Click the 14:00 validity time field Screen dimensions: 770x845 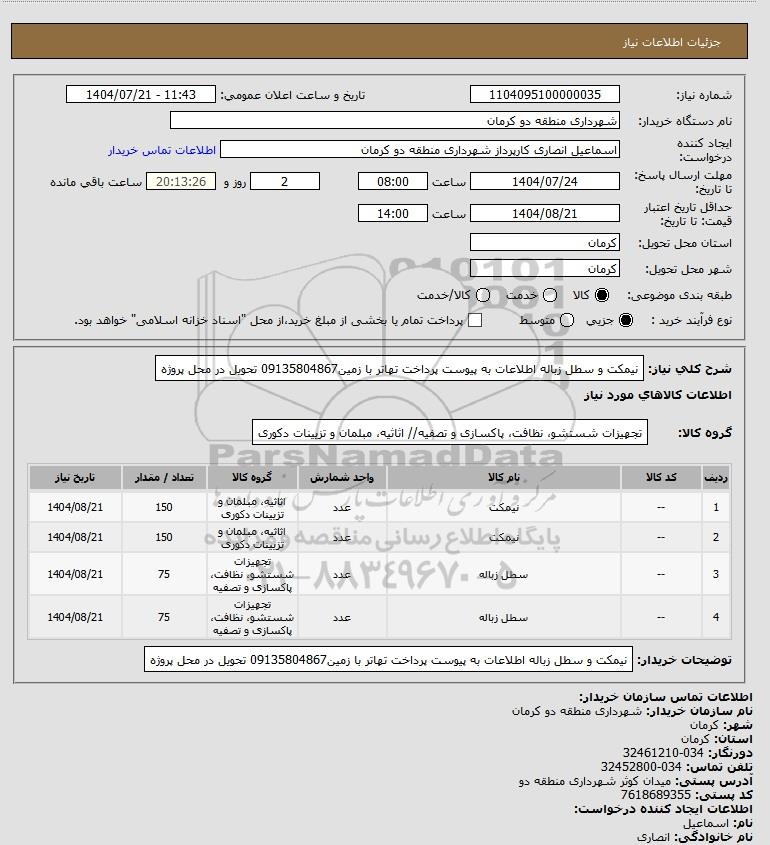tap(393, 213)
